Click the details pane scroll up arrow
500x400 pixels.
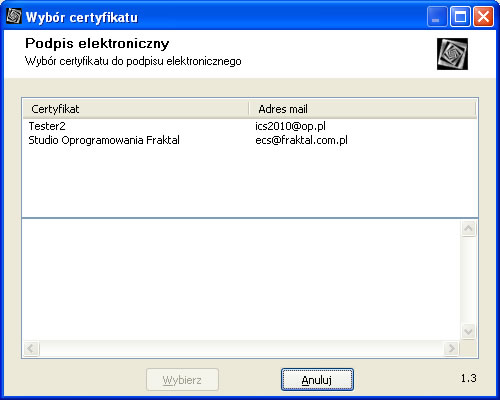(x=468, y=228)
